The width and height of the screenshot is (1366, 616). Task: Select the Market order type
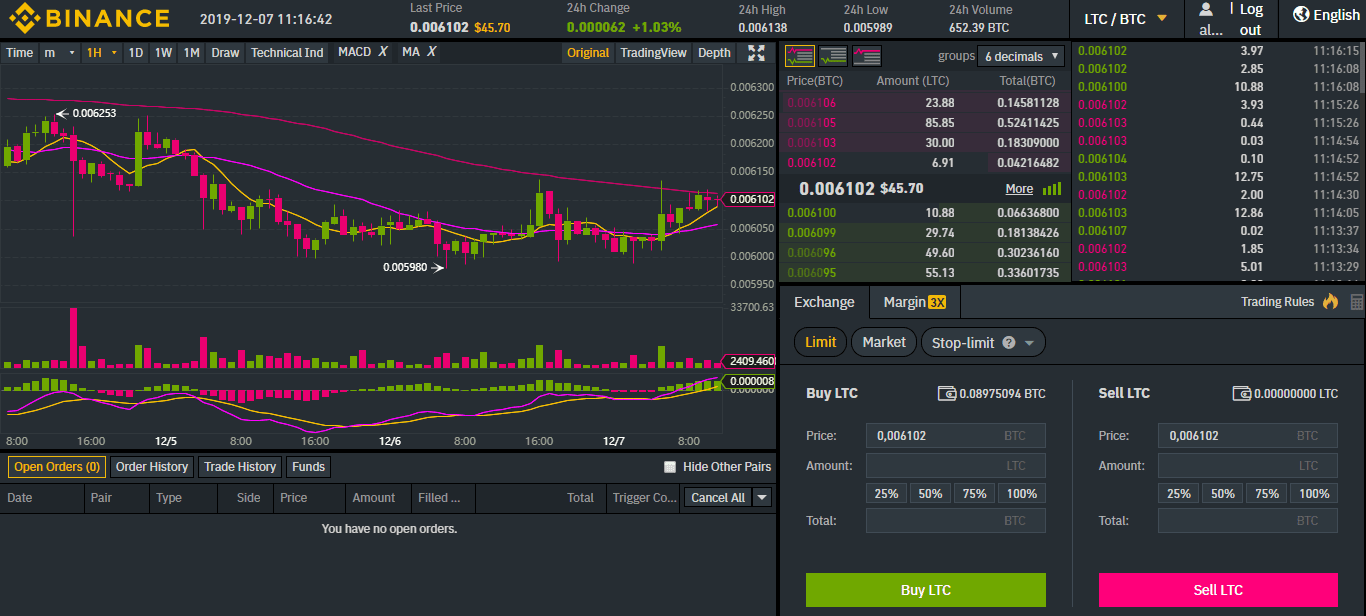point(884,342)
